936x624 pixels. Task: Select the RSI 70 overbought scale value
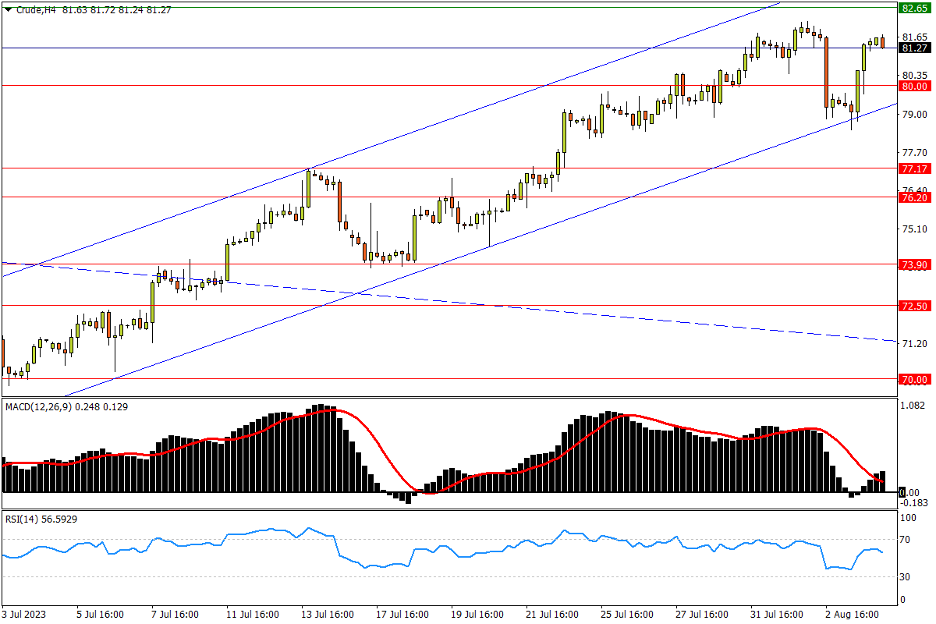click(909, 541)
